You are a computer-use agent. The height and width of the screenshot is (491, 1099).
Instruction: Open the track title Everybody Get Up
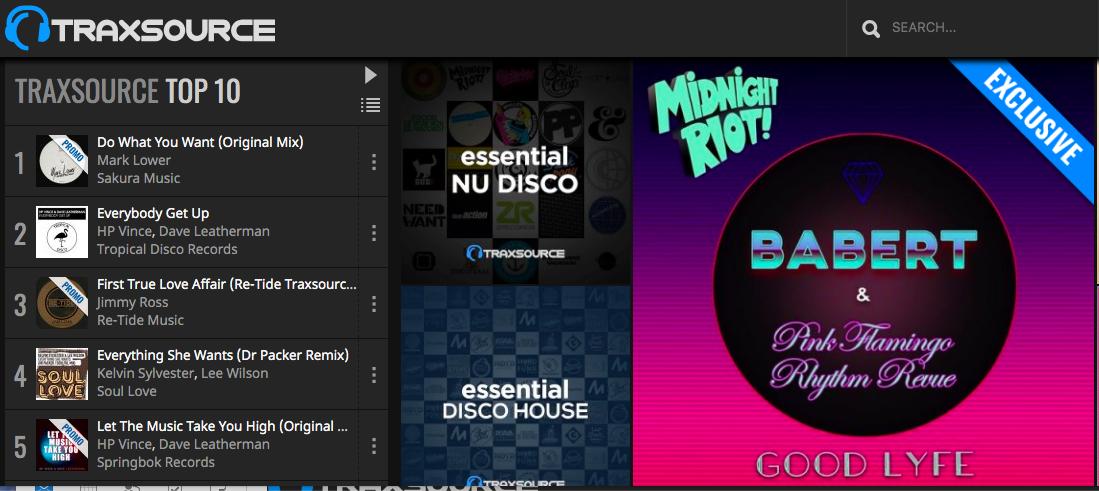pos(153,213)
